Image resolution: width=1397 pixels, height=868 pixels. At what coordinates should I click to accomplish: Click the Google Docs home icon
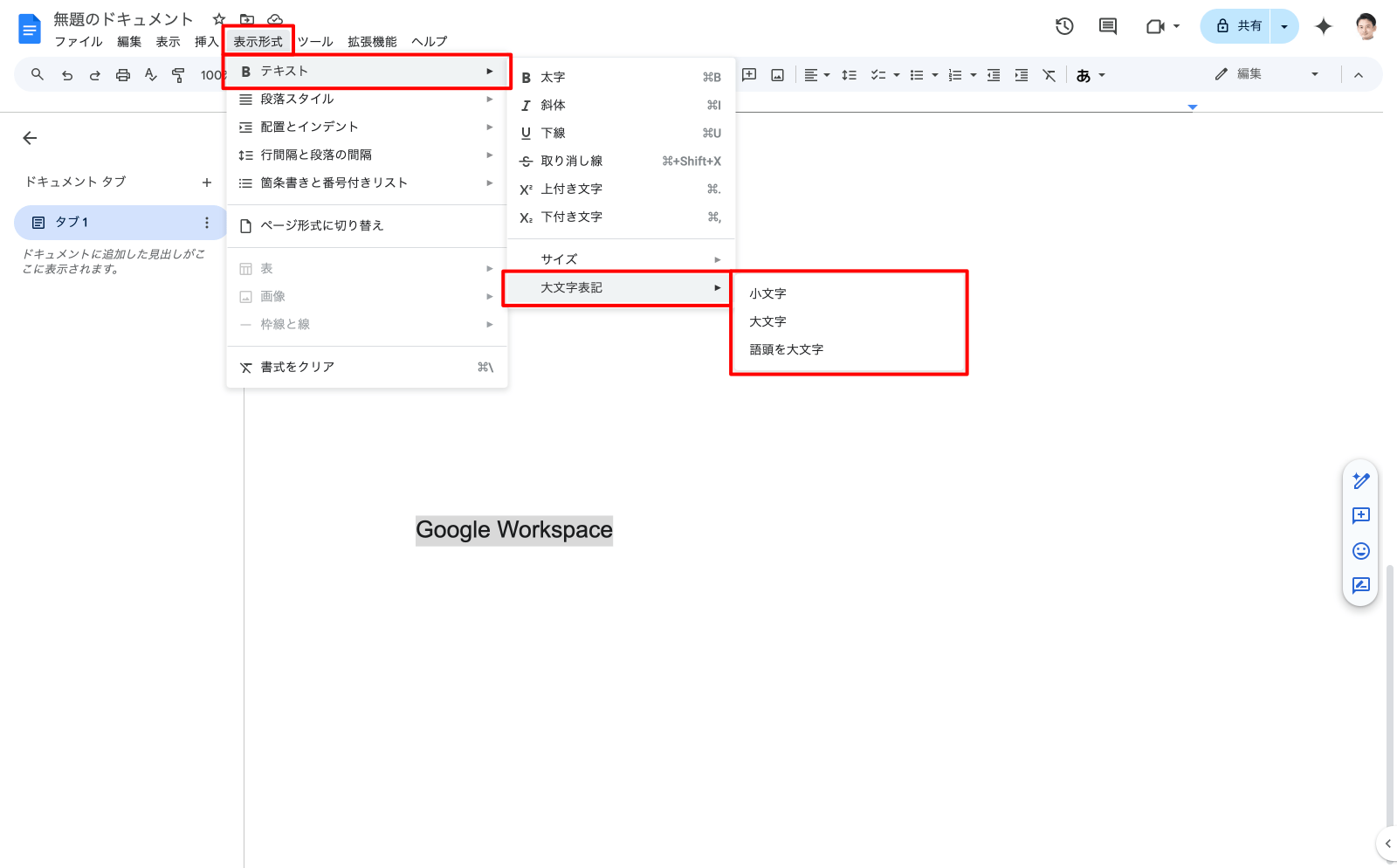(x=30, y=29)
